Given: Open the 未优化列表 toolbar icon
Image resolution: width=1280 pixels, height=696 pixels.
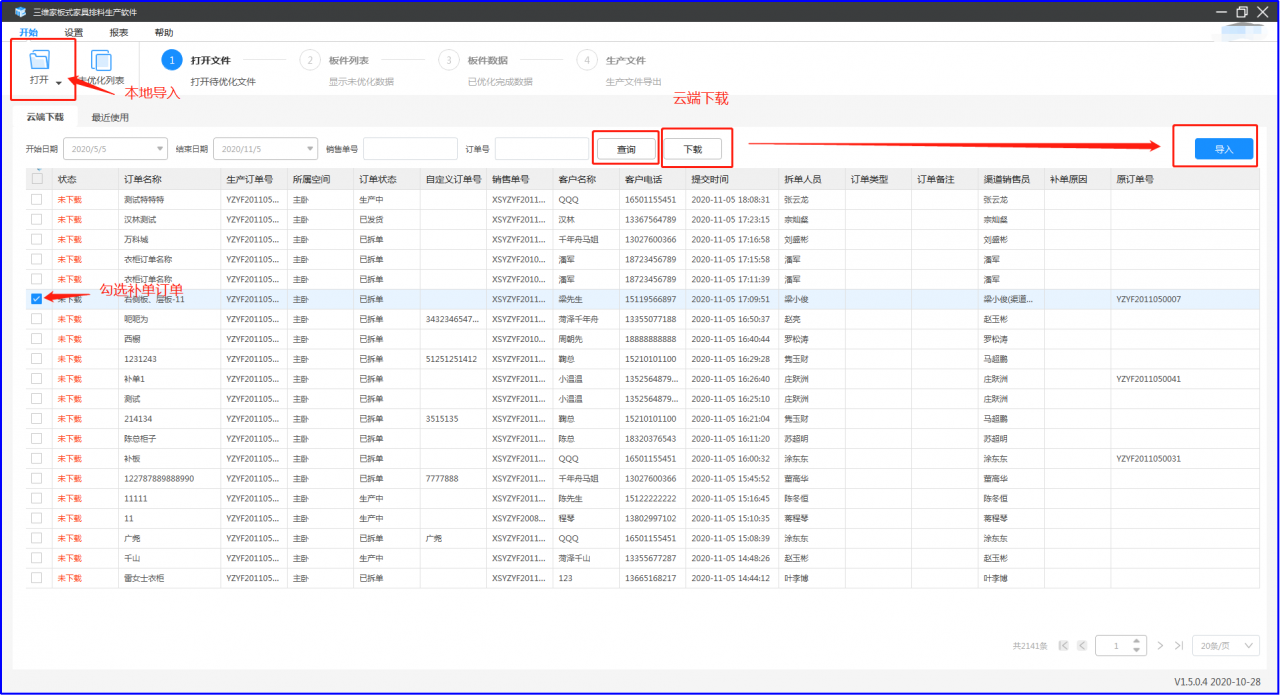Looking at the screenshot, I should pos(101,61).
